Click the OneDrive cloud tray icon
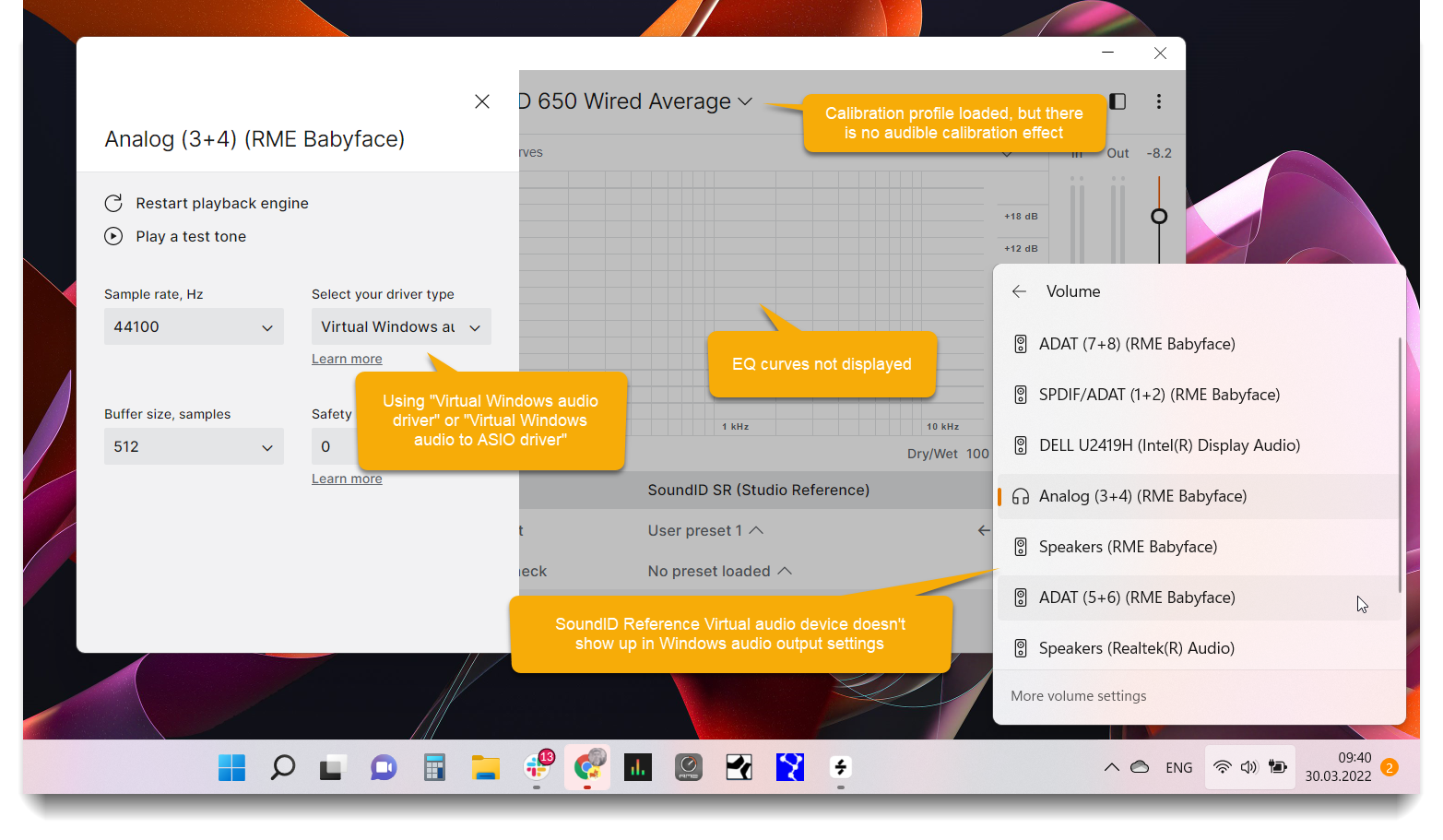 1141,767
